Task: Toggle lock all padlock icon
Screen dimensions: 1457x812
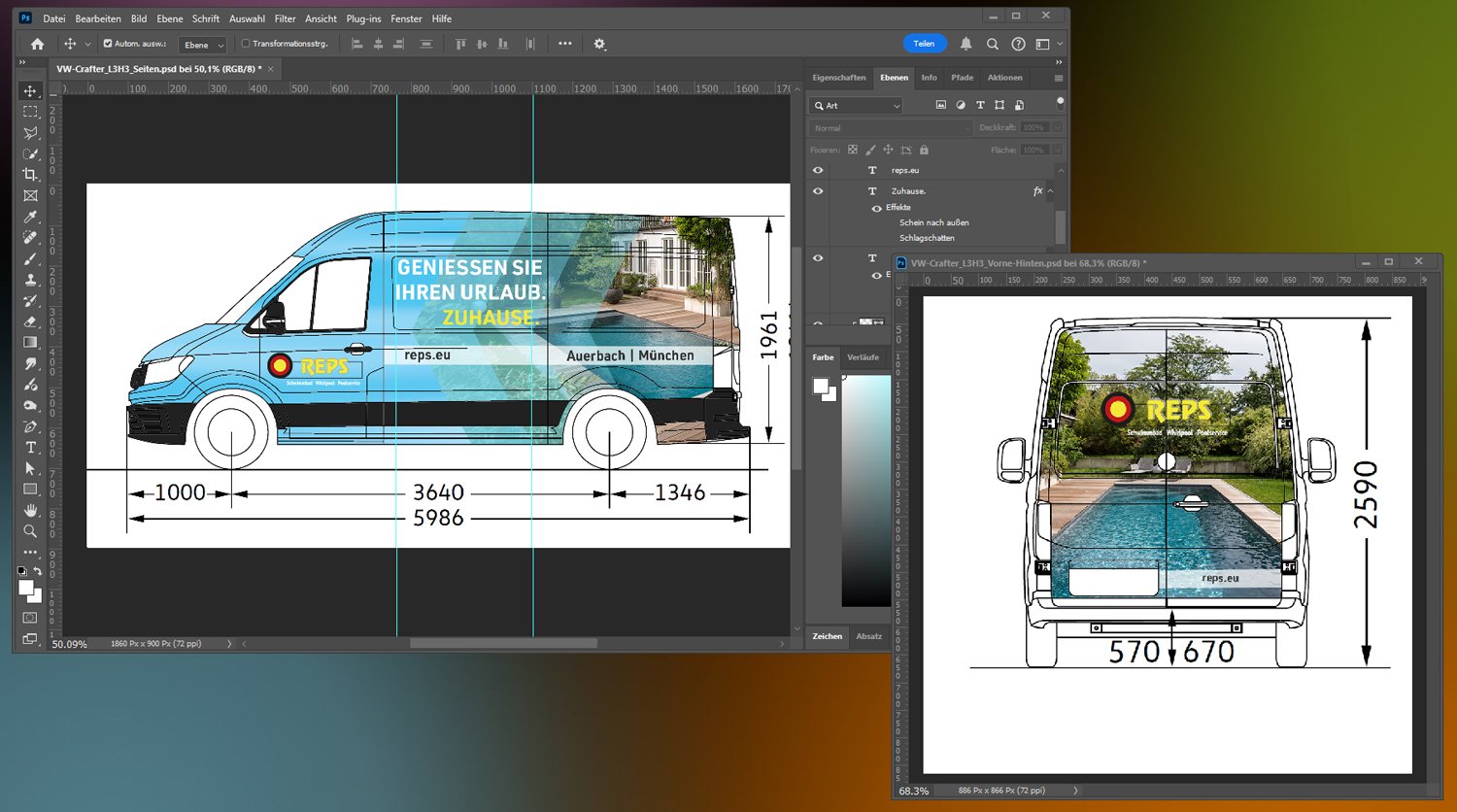Action: (x=924, y=150)
